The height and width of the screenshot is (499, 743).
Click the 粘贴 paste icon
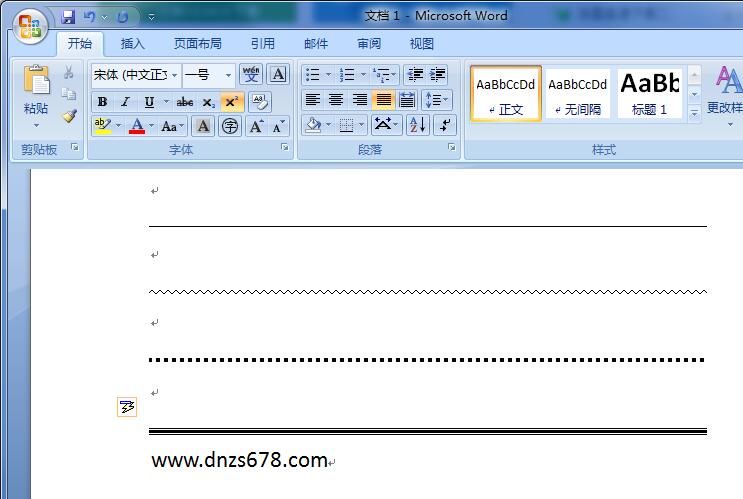pos(36,79)
